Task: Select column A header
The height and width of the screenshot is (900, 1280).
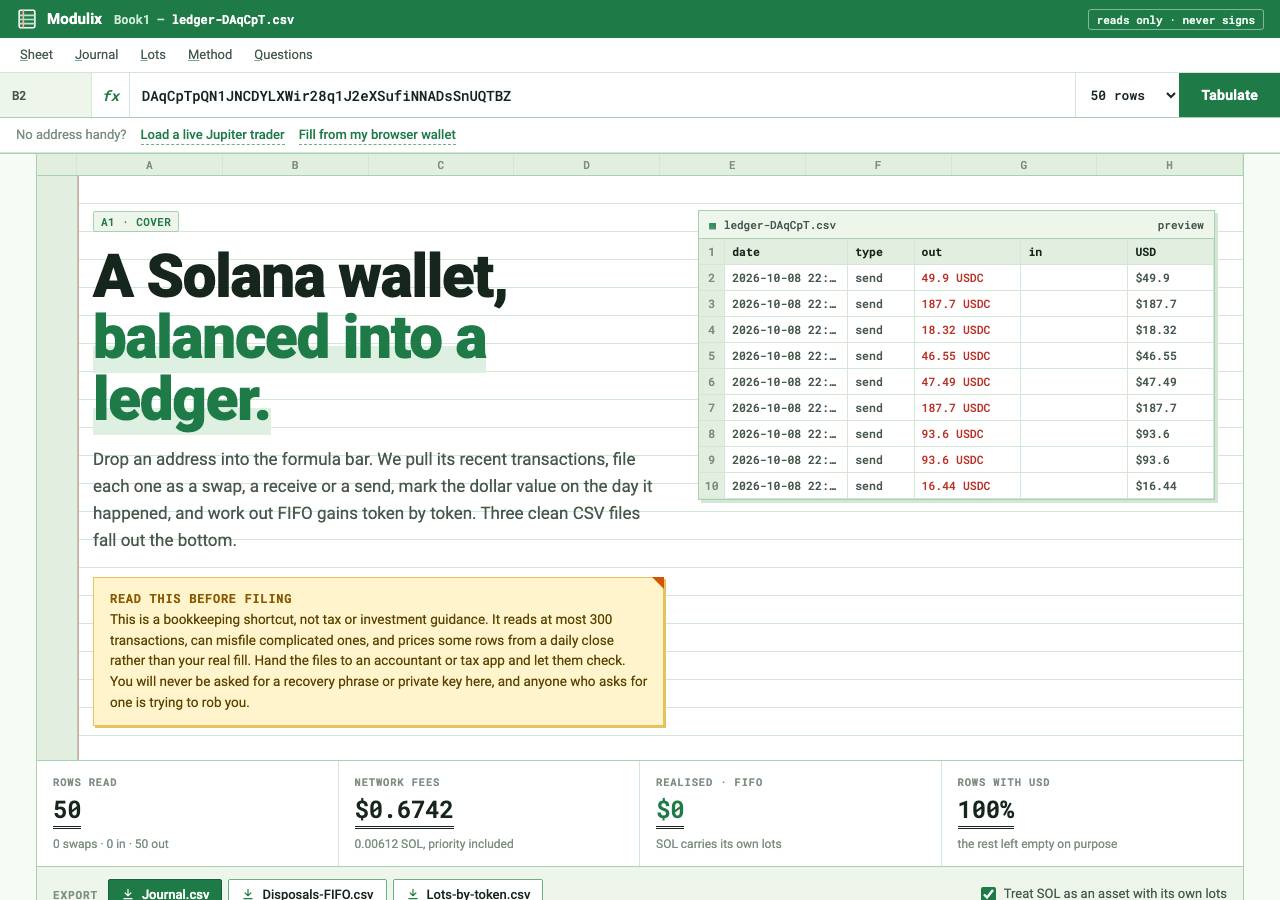Action: 149,165
